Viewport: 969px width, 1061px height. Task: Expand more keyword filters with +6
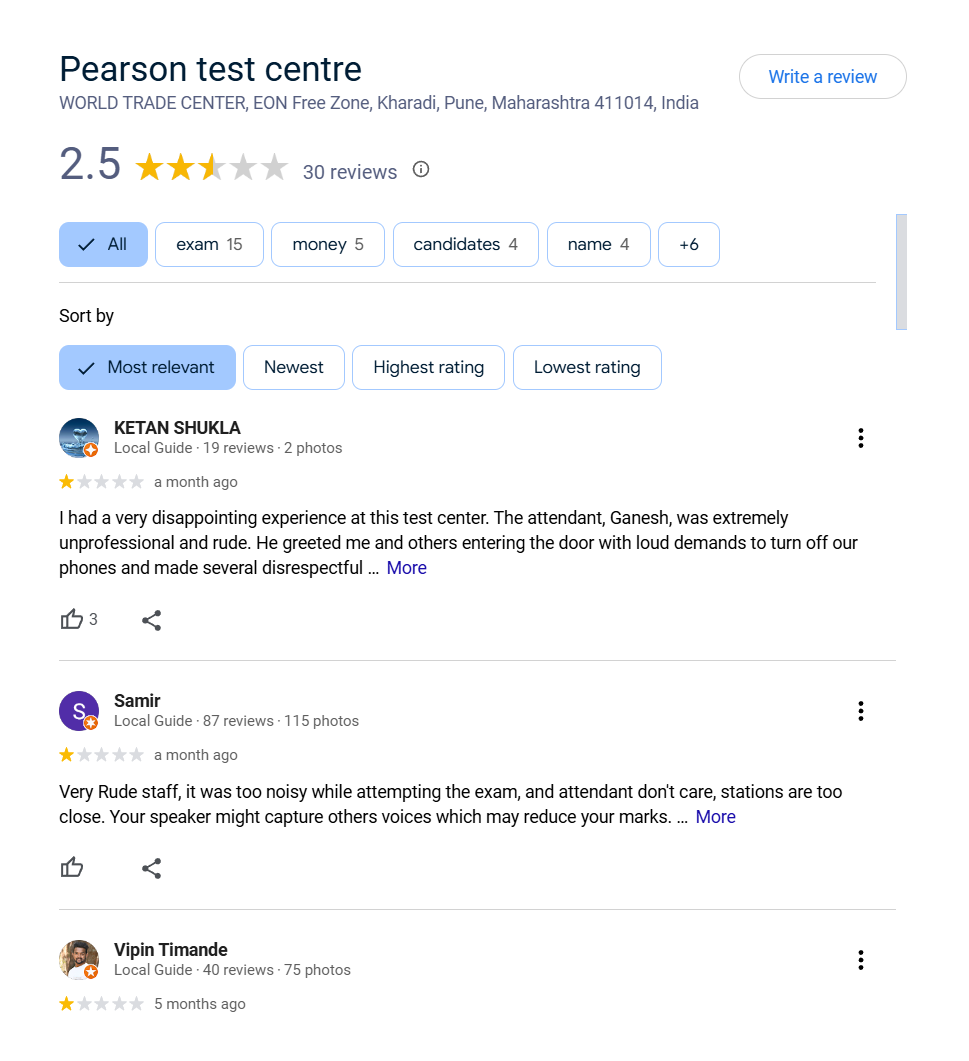(x=688, y=245)
